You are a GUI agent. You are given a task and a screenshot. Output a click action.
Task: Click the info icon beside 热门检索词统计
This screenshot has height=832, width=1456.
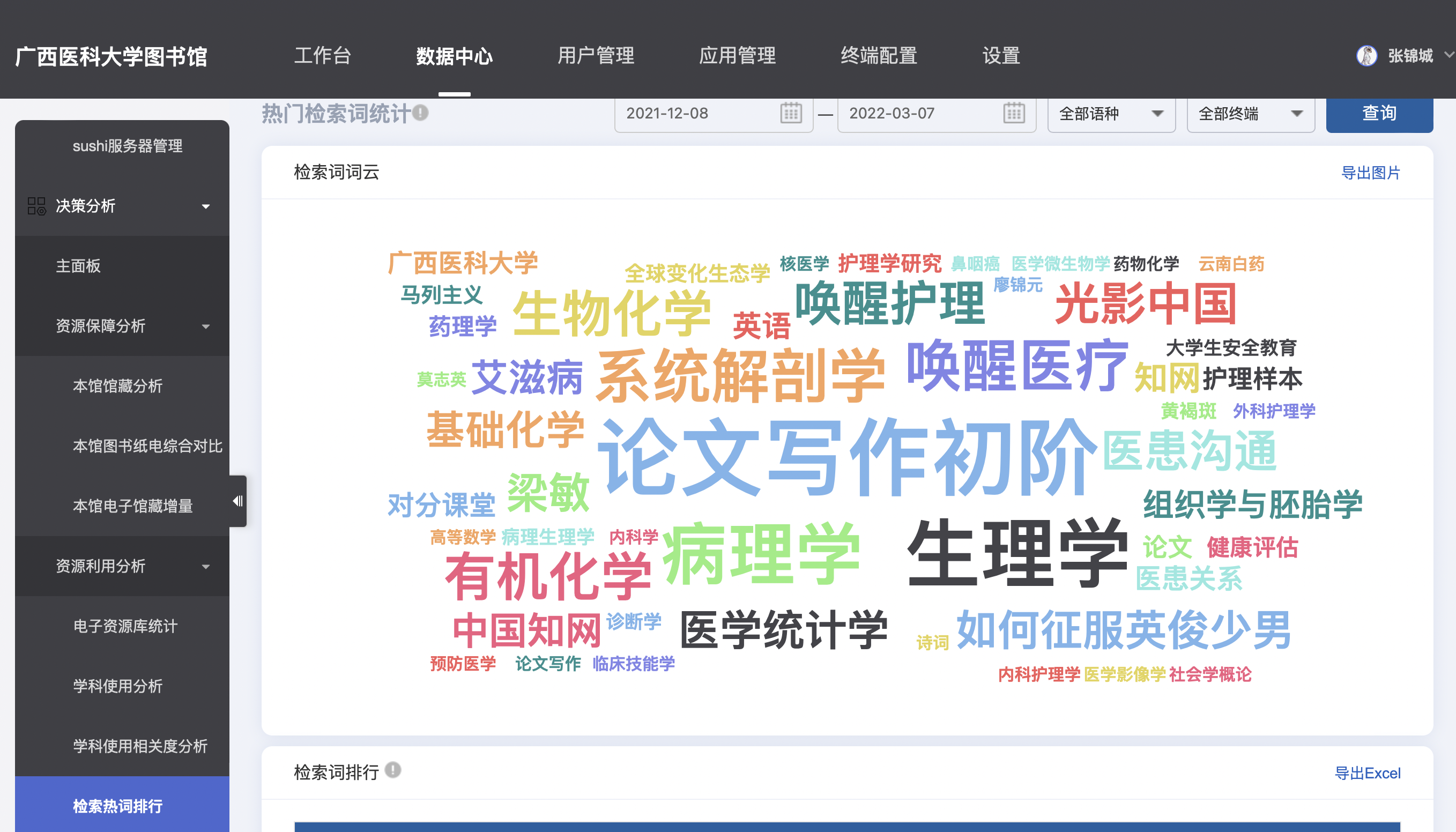(x=421, y=113)
